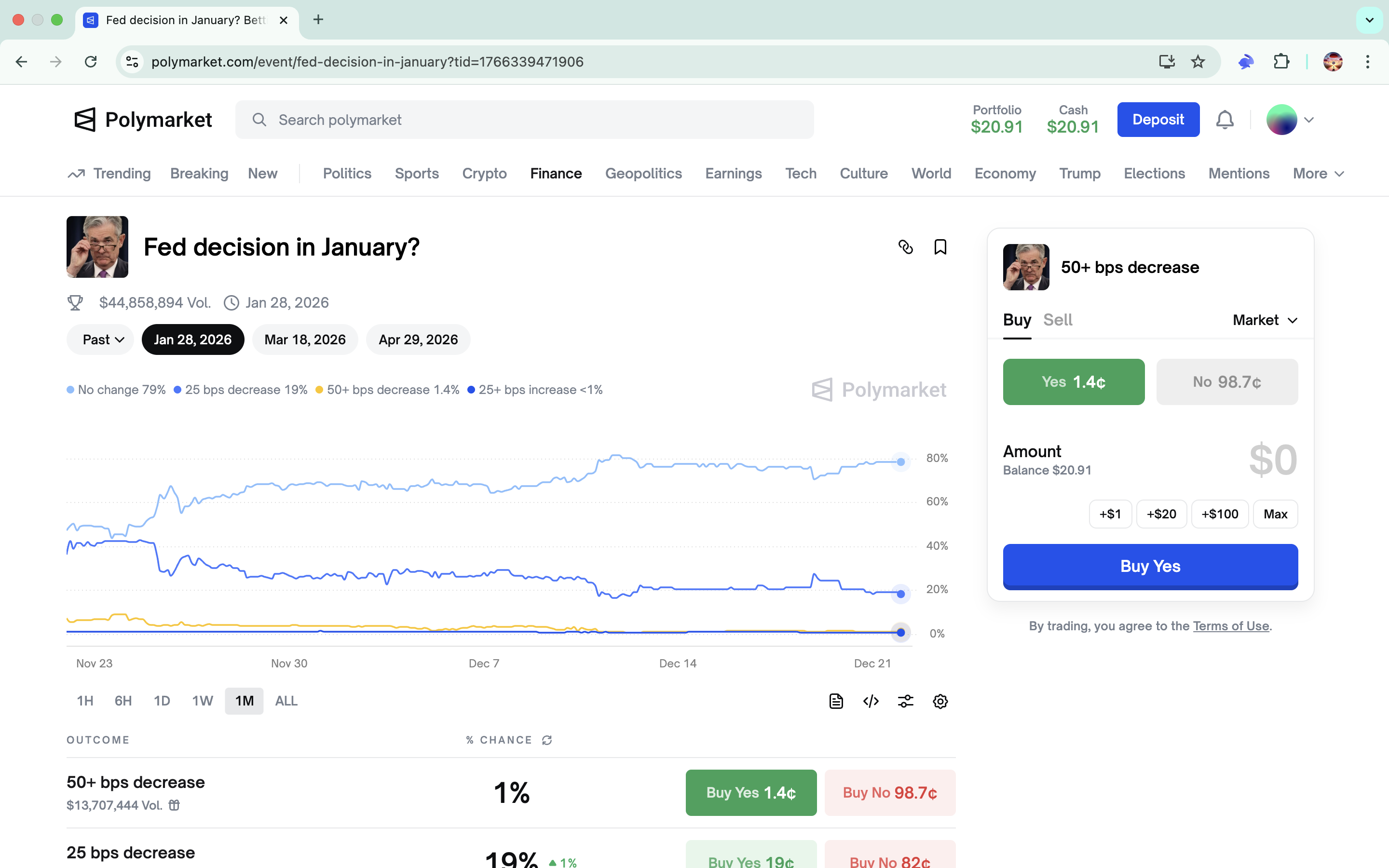
Task: Open the Market order type dropdown
Action: (x=1265, y=320)
